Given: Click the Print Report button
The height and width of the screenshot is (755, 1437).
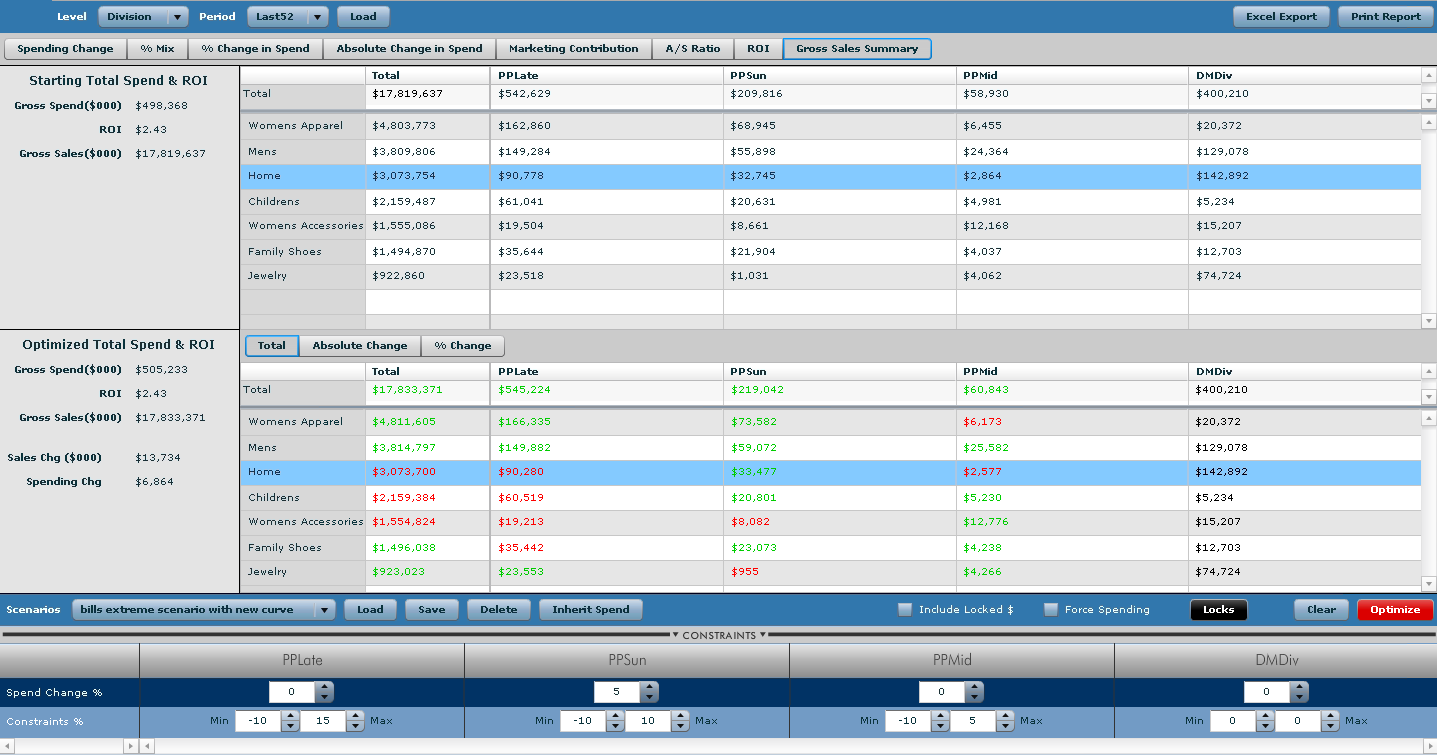Looking at the screenshot, I should (1385, 16).
